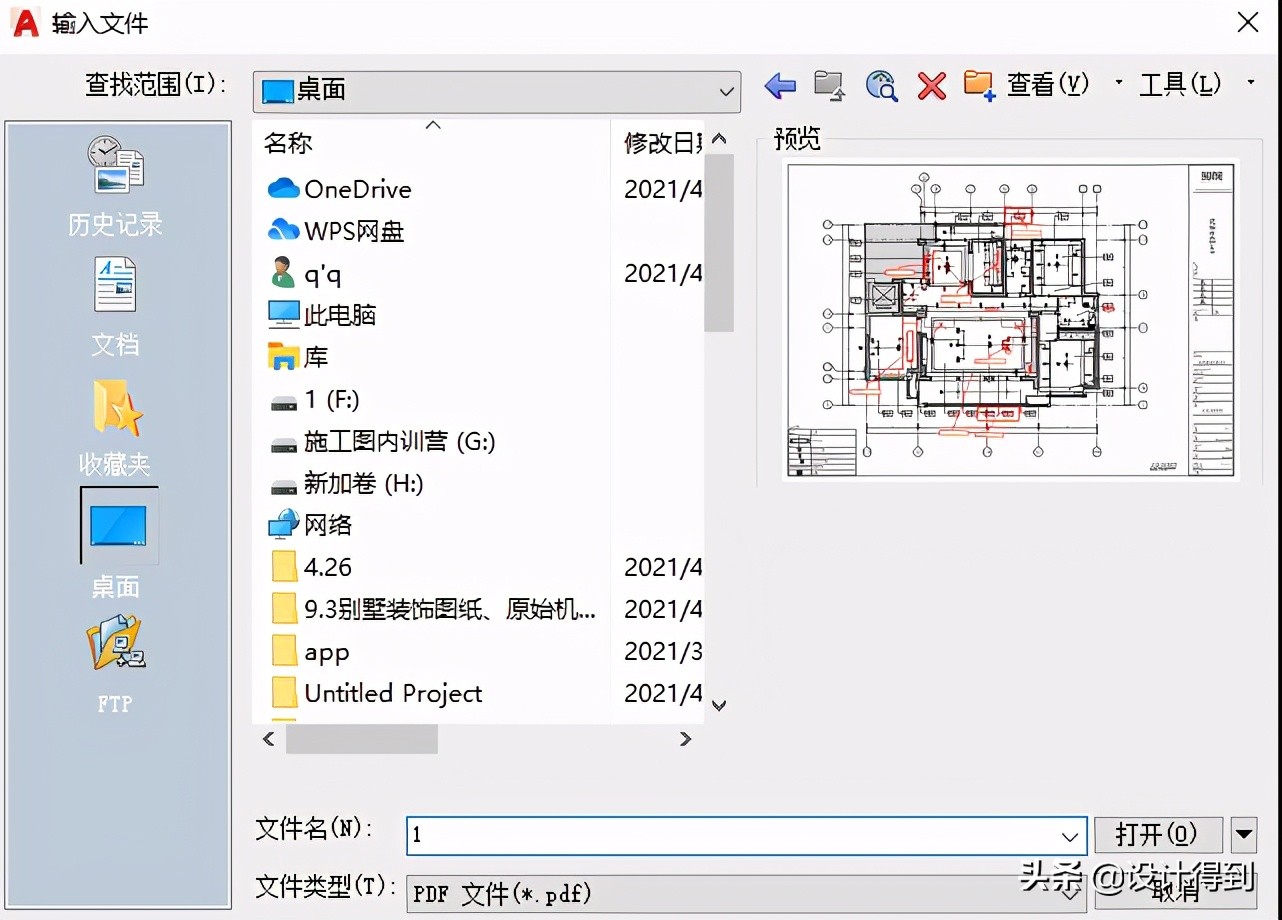Open the 查找范围 location dropdown

[x=727, y=92]
